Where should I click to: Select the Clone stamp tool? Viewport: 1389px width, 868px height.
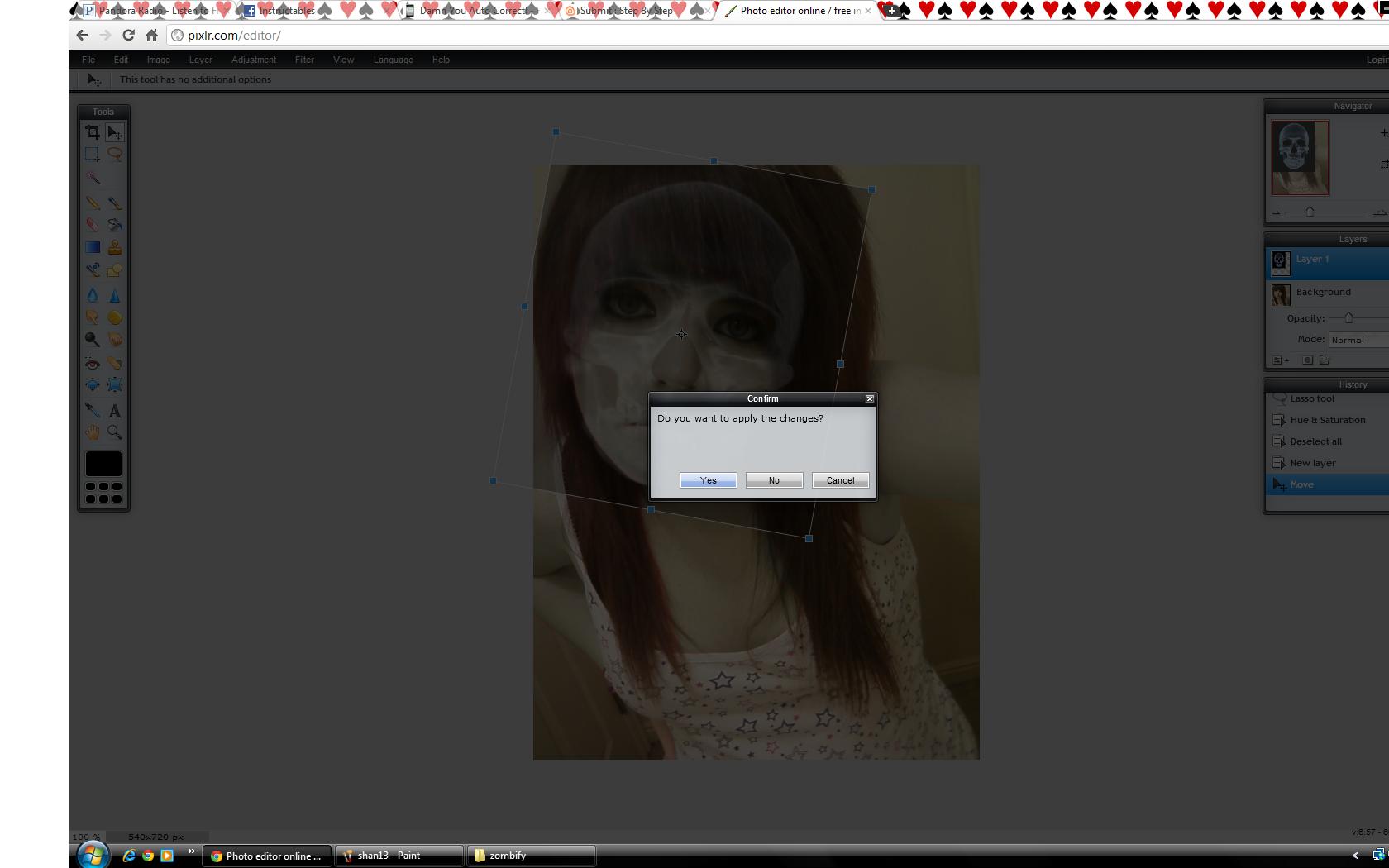click(x=115, y=247)
